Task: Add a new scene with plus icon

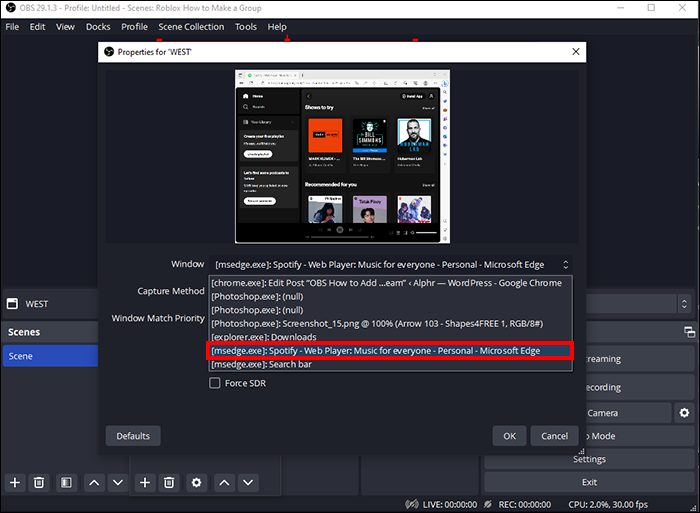Action: click(15, 483)
